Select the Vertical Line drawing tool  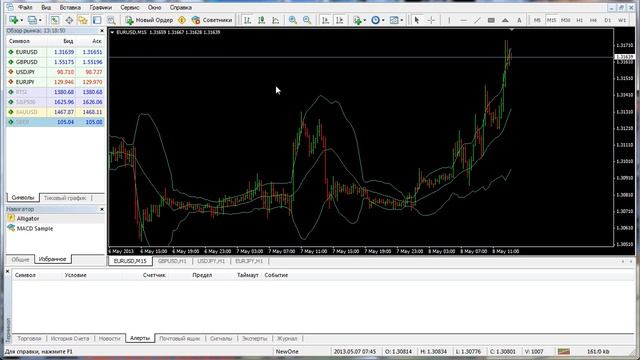pyautogui.click(x=449, y=20)
